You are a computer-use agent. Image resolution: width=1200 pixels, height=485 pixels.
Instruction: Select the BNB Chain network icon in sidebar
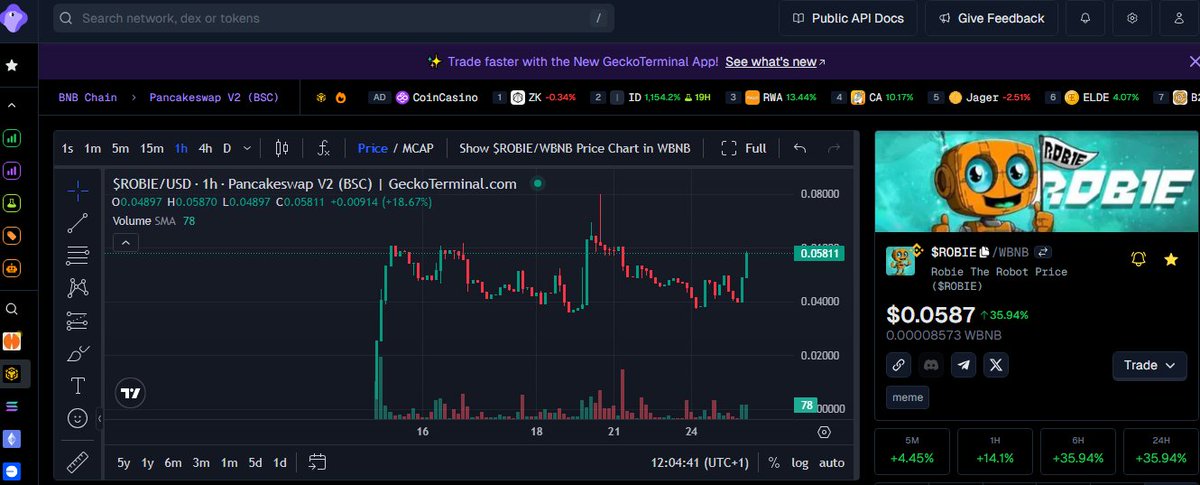(12, 374)
